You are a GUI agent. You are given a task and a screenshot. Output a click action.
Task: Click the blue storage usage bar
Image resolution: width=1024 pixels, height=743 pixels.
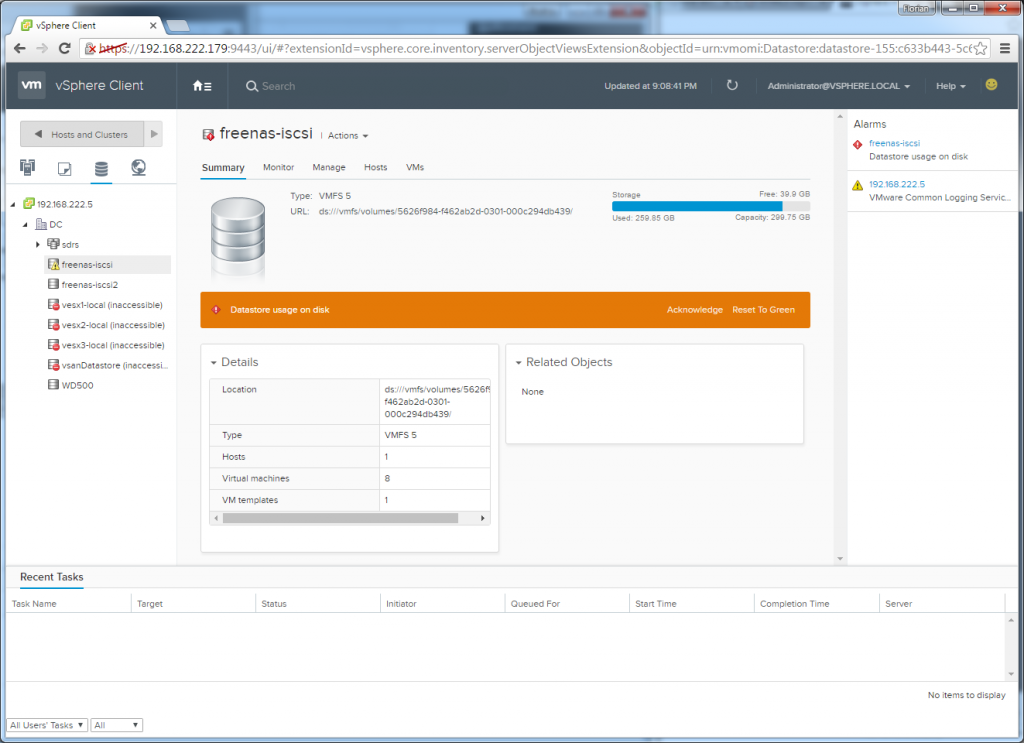[695, 206]
